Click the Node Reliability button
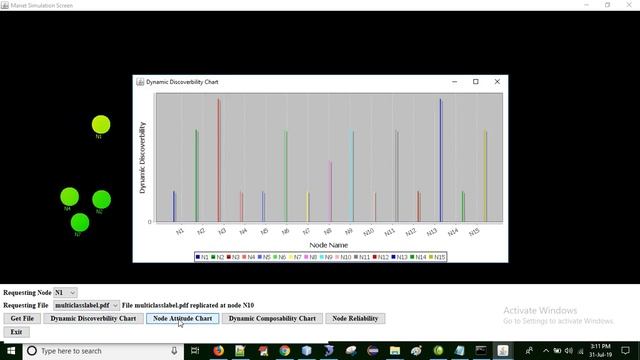 click(x=355, y=318)
